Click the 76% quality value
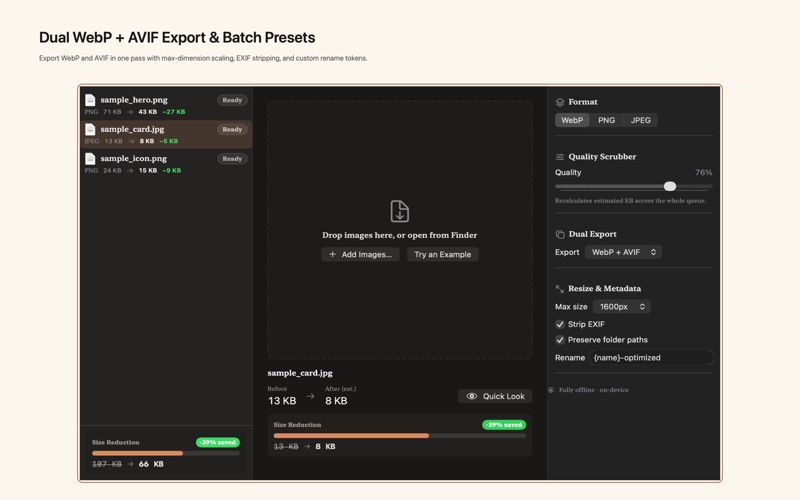Image resolution: width=800 pixels, height=500 pixels. point(703,172)
